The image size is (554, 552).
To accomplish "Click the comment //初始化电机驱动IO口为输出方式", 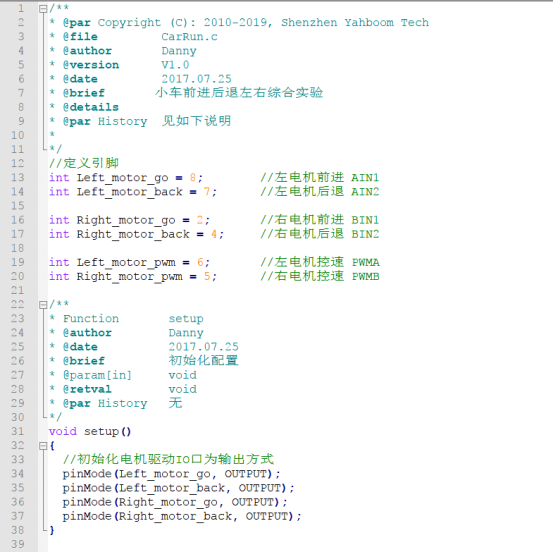I will click(168, 459).
